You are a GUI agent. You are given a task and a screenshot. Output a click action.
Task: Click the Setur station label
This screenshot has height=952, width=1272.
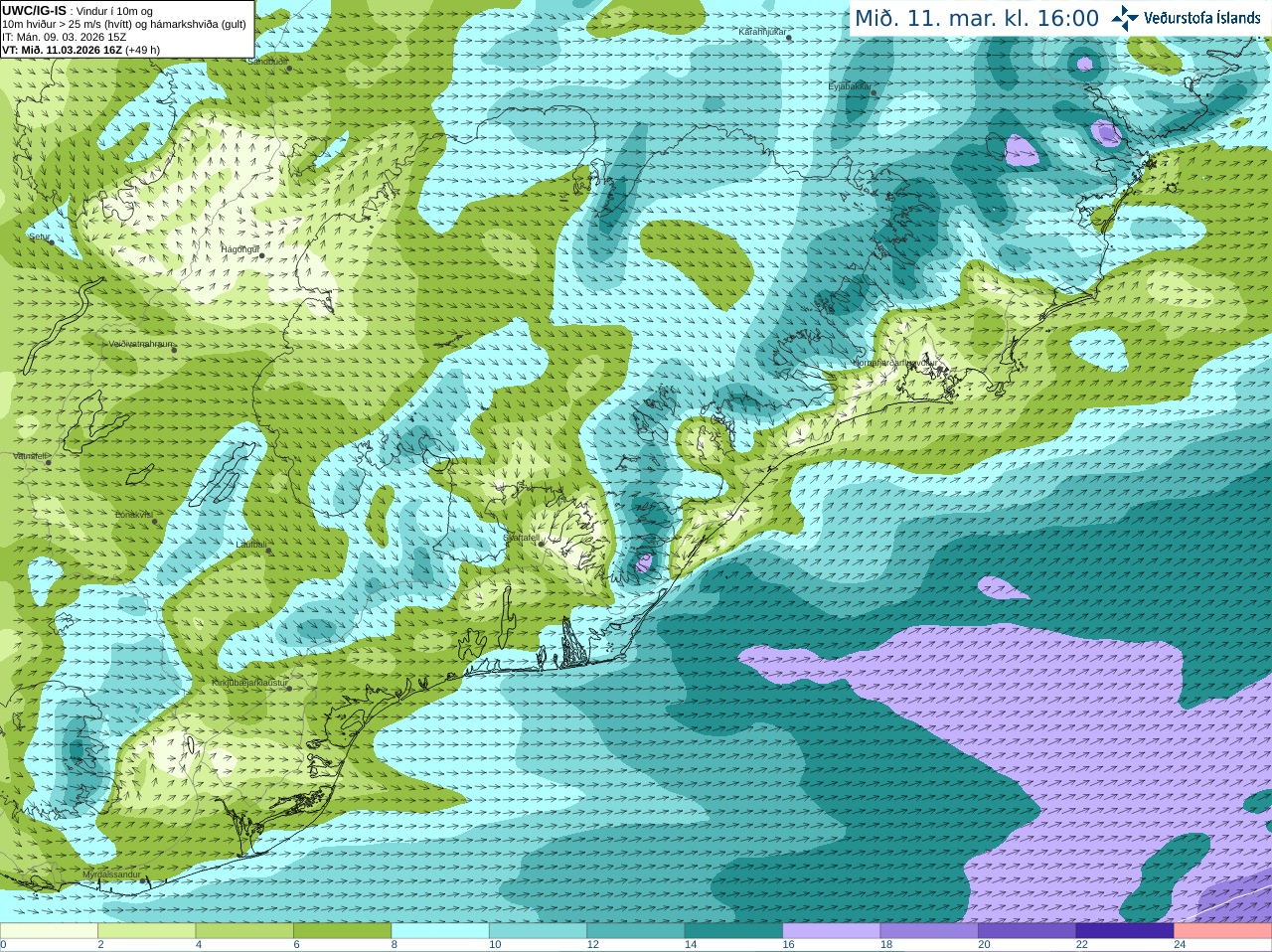click(x=38, y=238)
